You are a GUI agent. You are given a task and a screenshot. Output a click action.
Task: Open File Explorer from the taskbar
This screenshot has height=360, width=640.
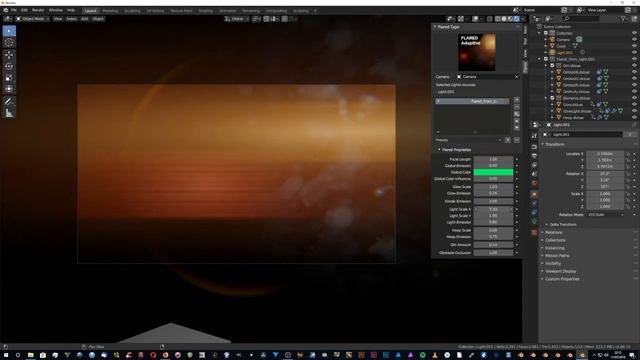click(31, 355)
